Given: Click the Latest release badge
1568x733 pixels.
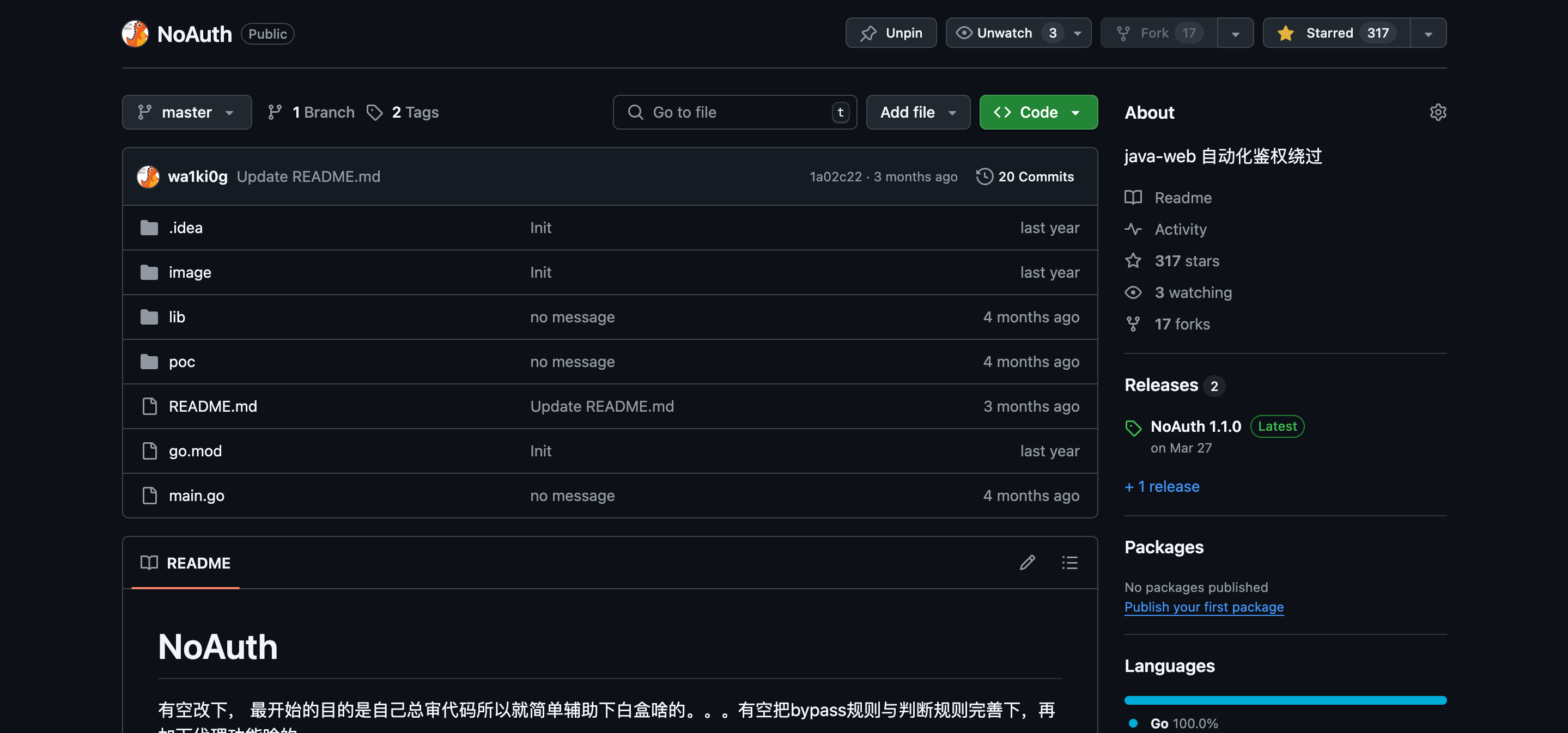Looking at the screenshot, I should coord(1277,426).
